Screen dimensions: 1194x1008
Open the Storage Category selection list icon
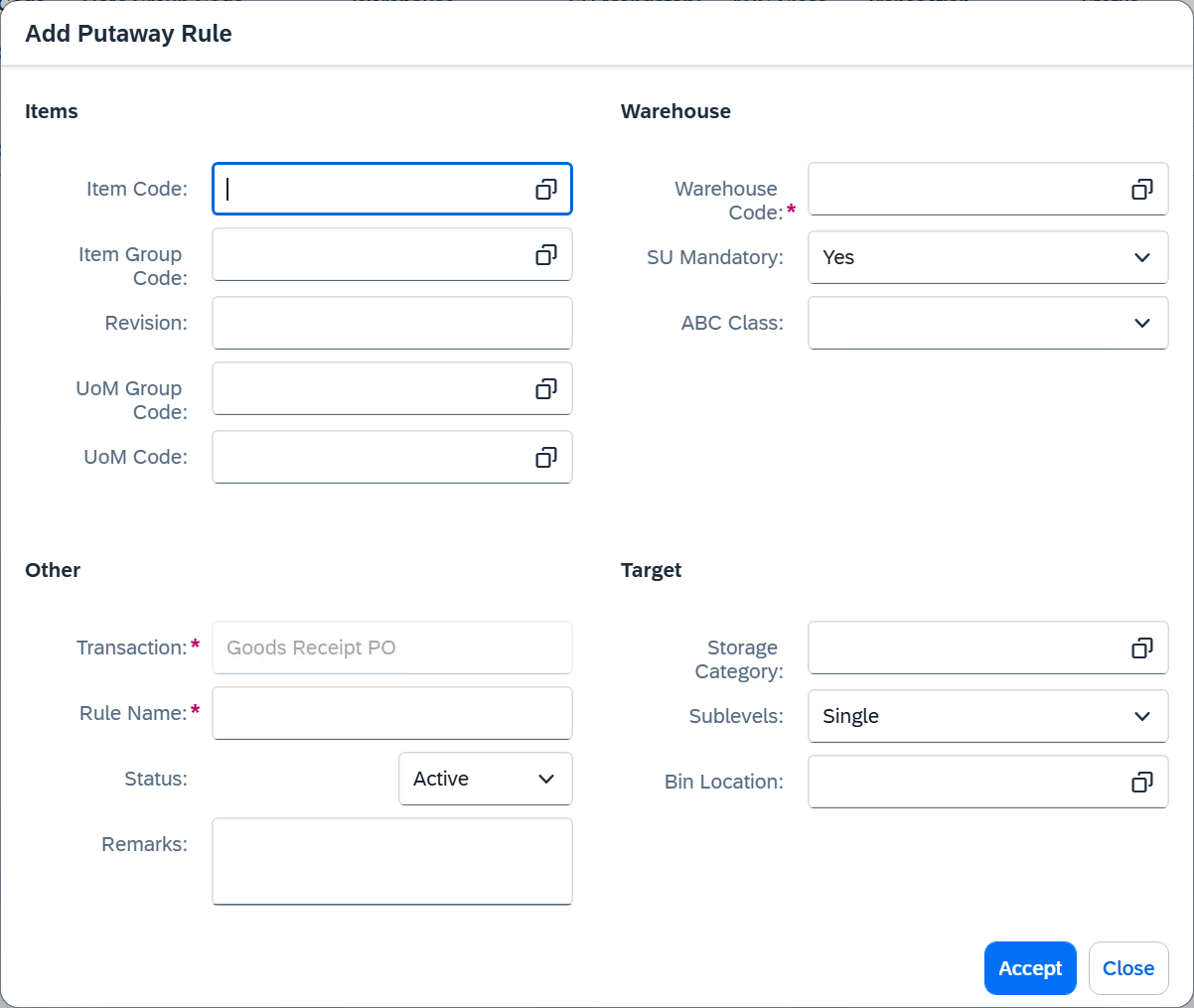point(1140,648)
